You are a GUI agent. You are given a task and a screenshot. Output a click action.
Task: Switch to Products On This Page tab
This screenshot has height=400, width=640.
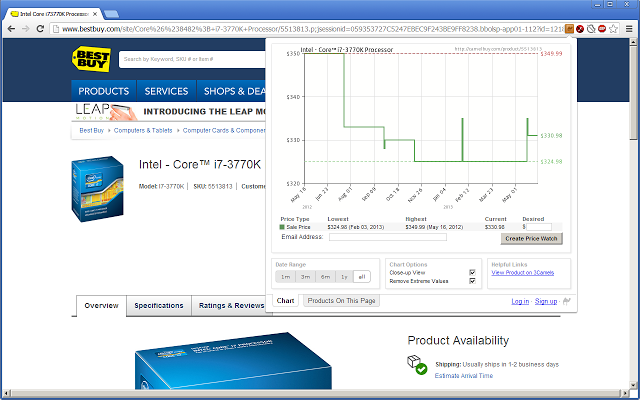click(x=341, y=301)
